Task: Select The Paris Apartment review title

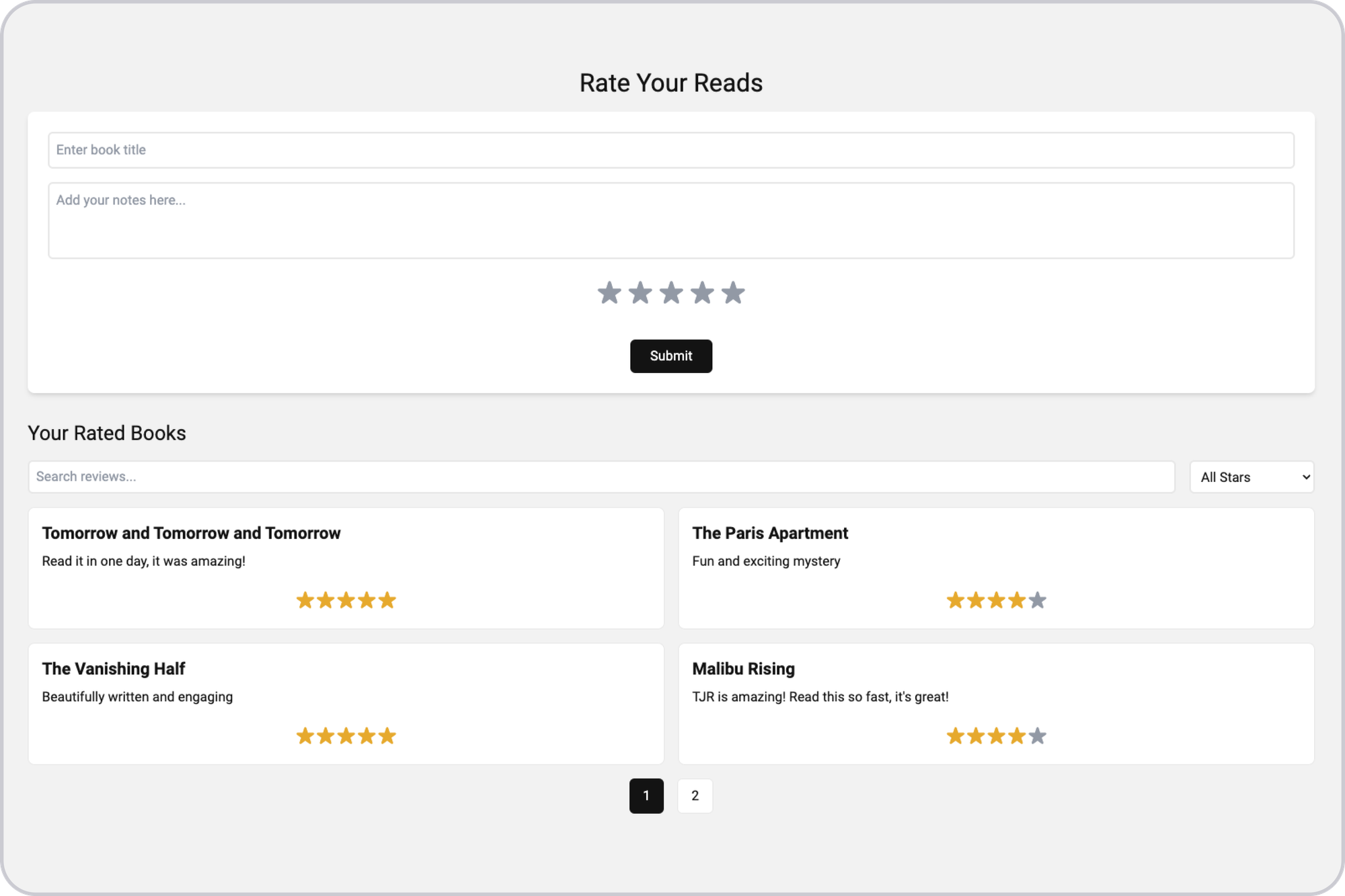Action: coord(770,533)
